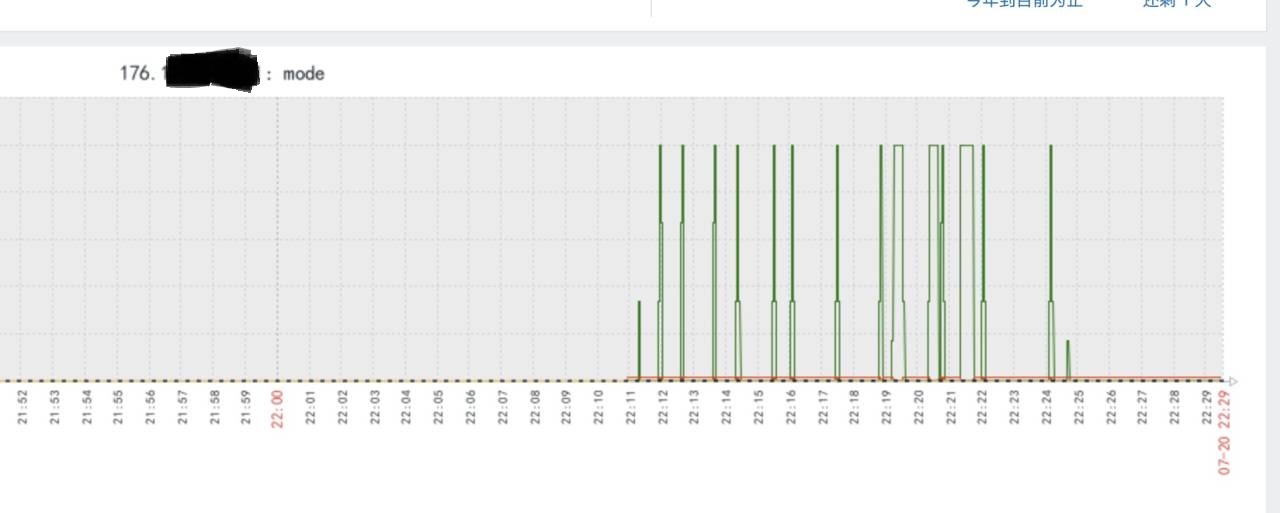Click the 22:01 time axis label

tap(310, 406)
